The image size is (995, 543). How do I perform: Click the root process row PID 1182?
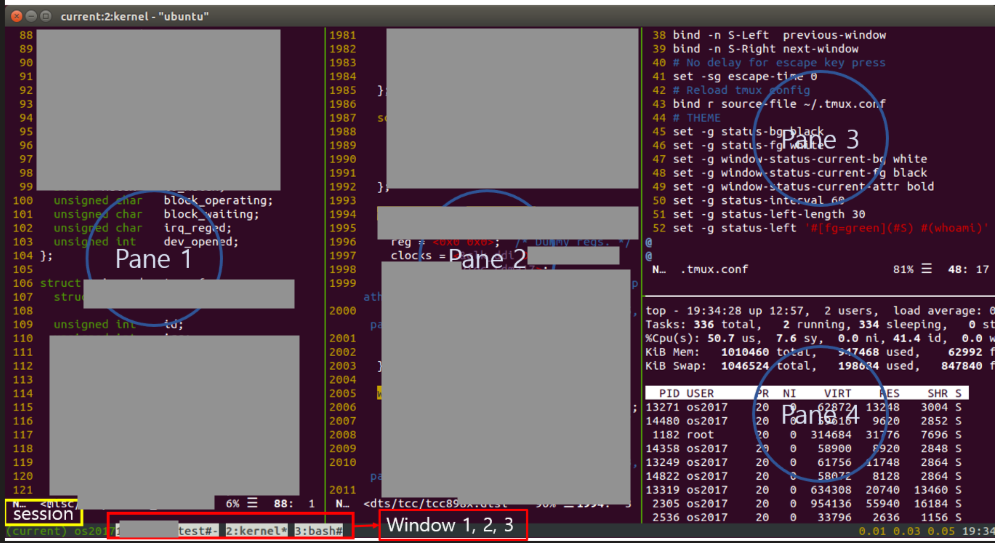pyautogui.click(x=804, y=435)
